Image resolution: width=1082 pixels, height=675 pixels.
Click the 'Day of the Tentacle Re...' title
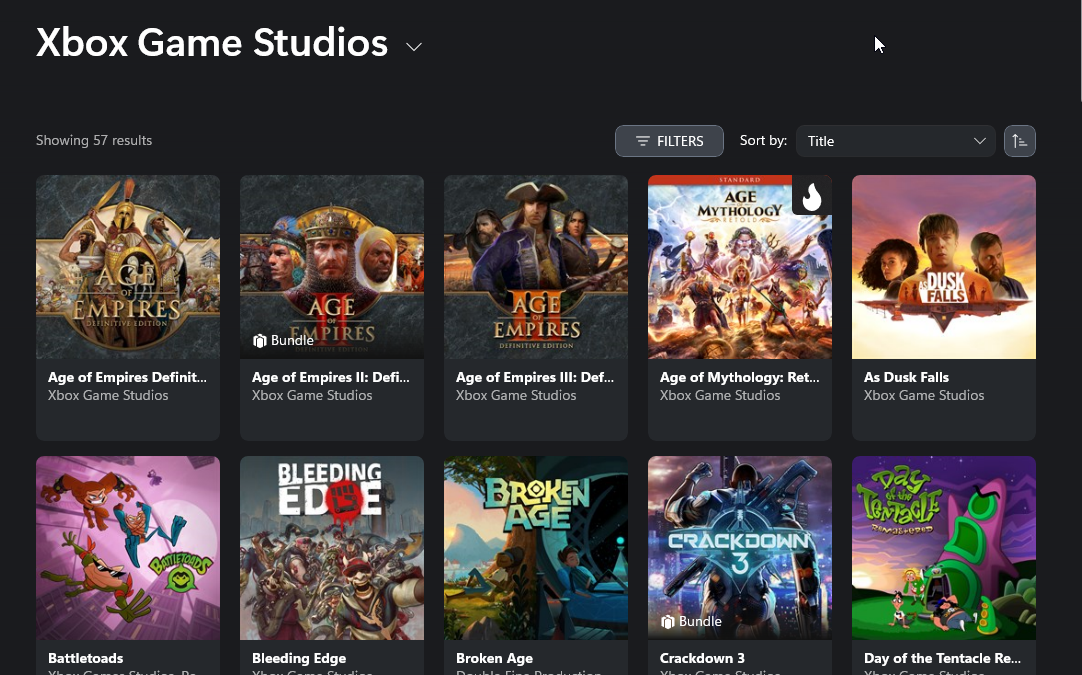(x=942, y=658)
